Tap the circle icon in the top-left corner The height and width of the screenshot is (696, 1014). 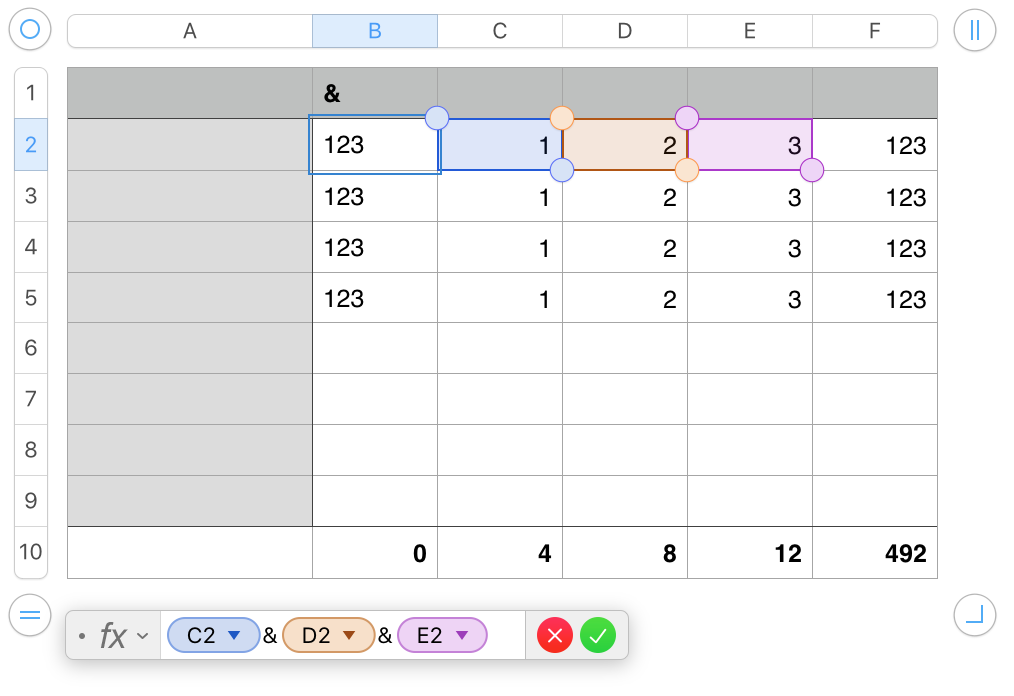30,30
